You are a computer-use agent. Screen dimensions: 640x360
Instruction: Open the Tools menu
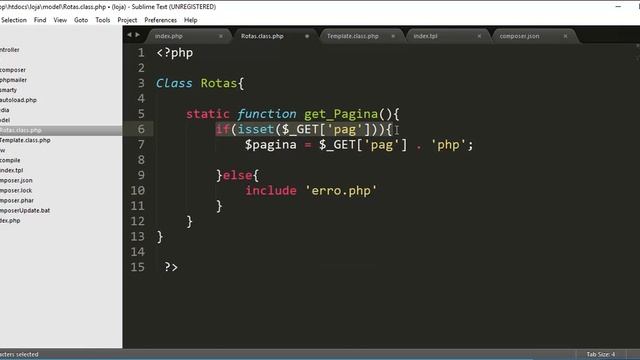click(x=102, y=20)
